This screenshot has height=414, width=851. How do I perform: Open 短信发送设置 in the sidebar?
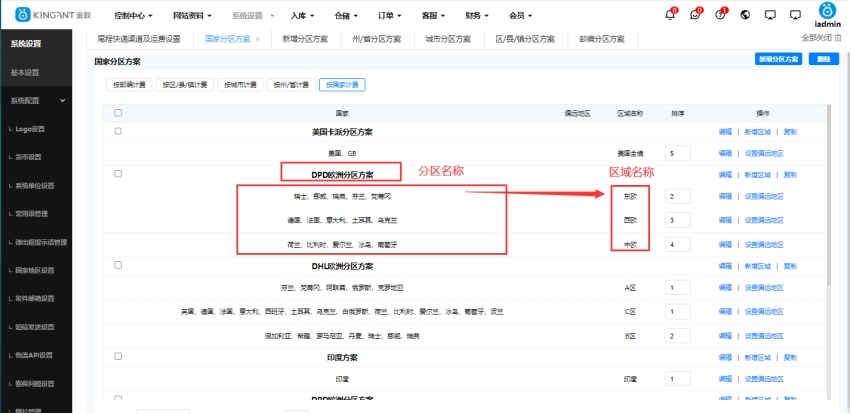click(x=36, y=327)
